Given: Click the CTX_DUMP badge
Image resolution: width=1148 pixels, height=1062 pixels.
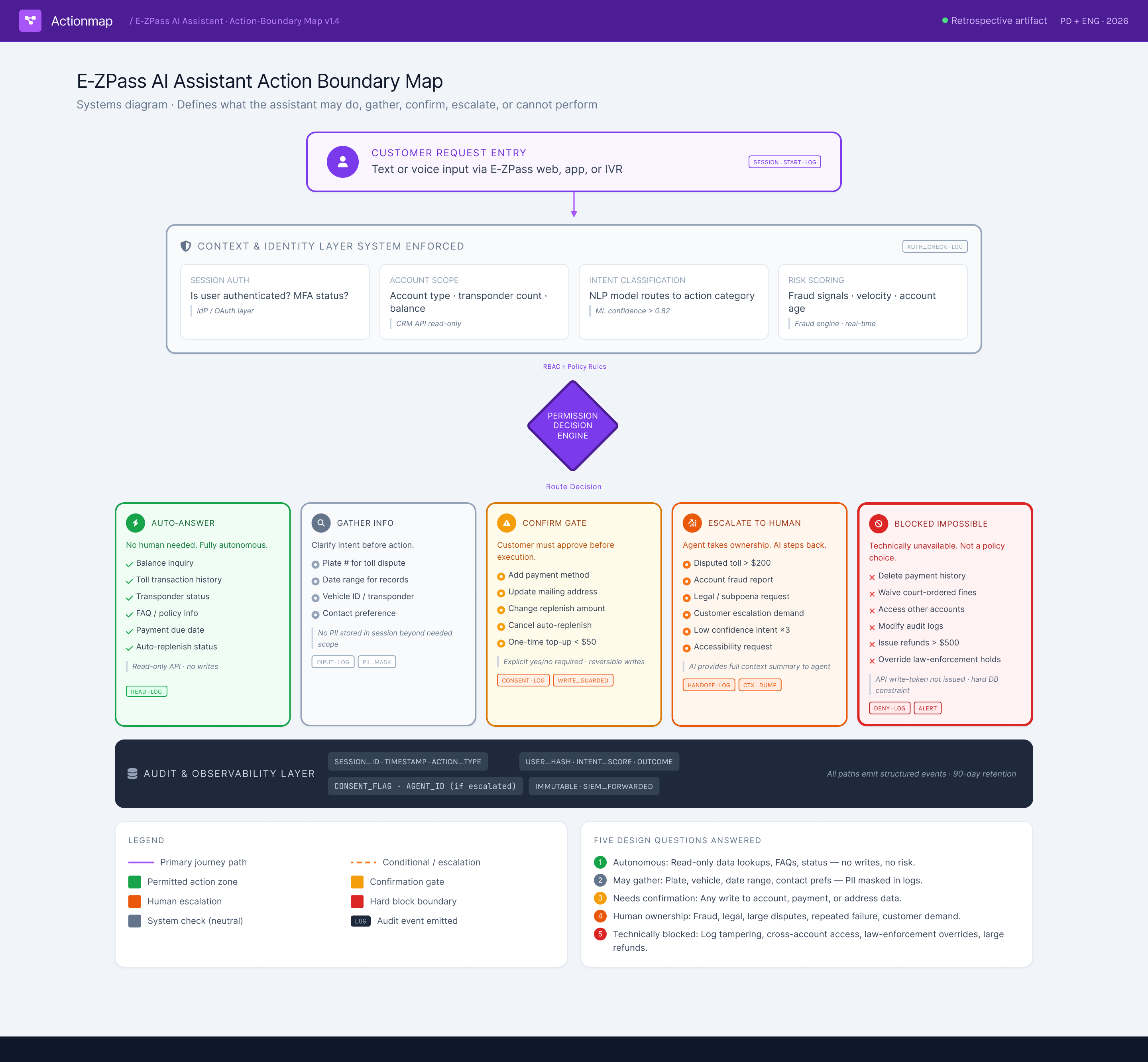Looking at the screenshot, I should (x=760, y=685).
